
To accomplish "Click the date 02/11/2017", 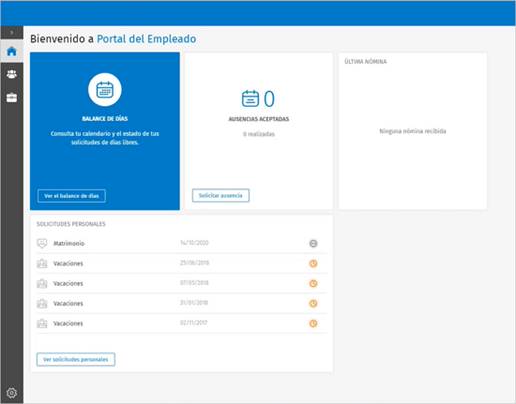I will (194, 323).
